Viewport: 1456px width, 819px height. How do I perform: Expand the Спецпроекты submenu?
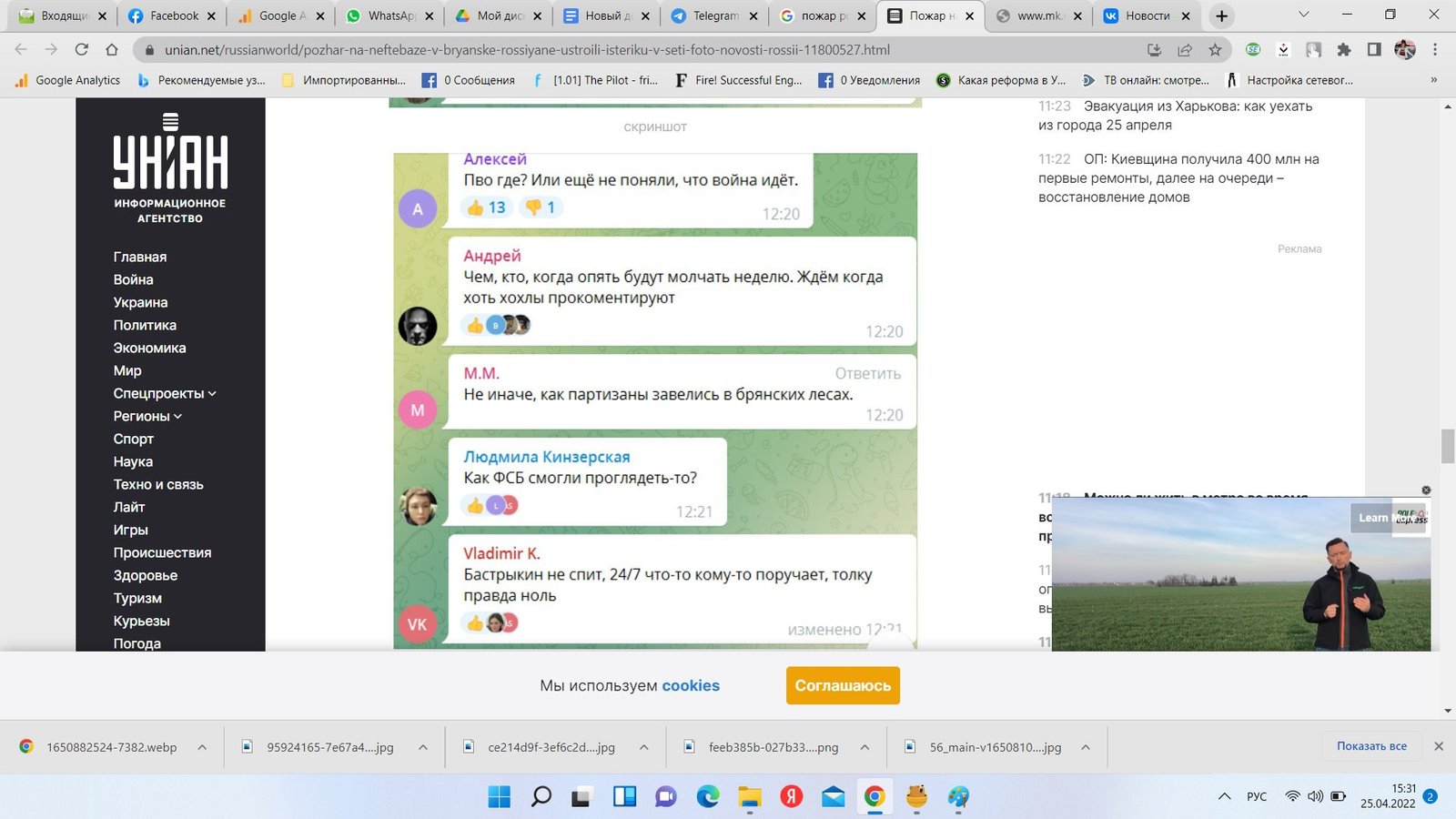pos(212,394)
